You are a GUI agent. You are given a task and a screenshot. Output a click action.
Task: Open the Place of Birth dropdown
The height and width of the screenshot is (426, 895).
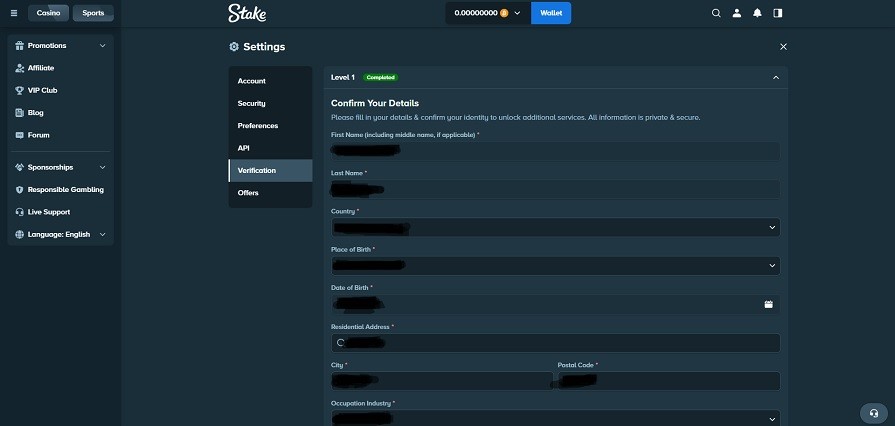(x=555, y=266)
